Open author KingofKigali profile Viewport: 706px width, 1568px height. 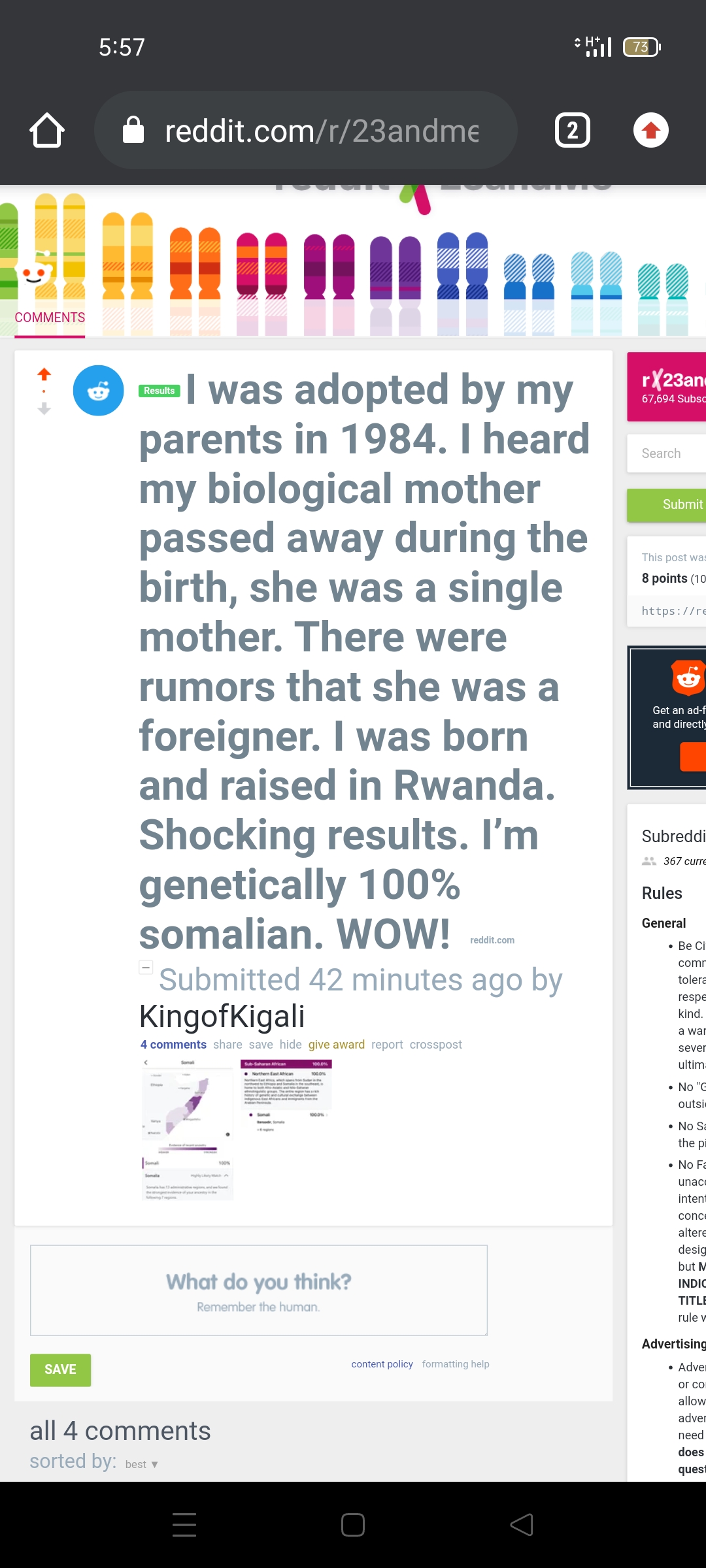[222, 1016]
